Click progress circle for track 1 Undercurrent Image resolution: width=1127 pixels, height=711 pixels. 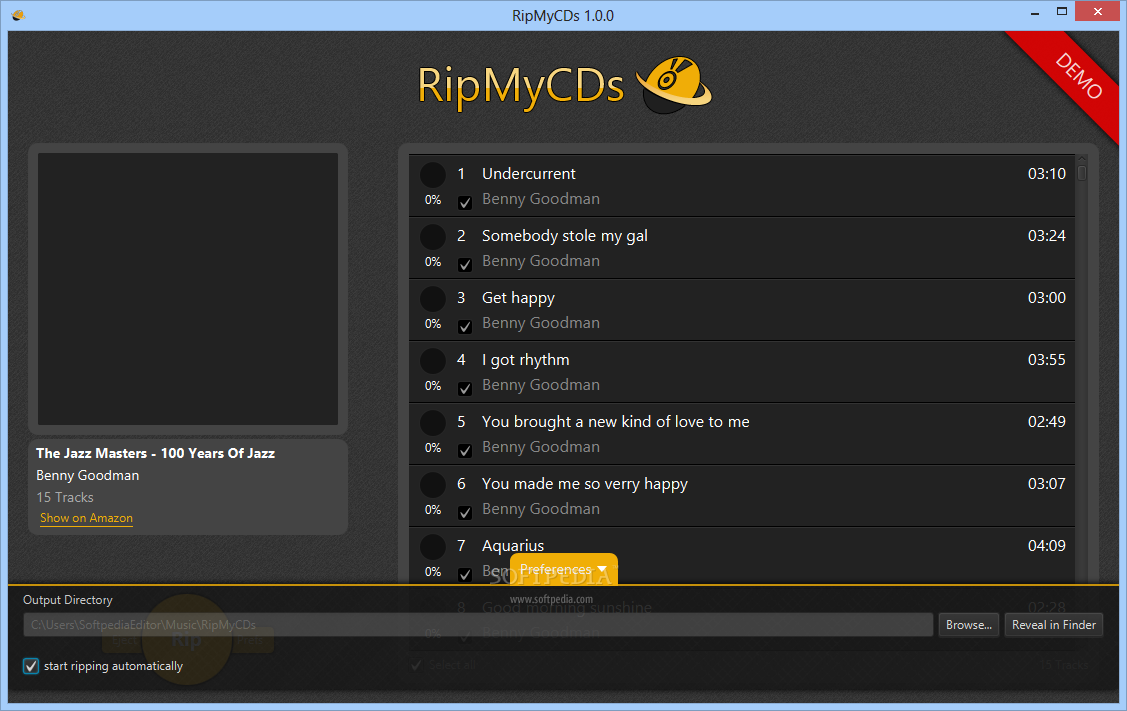(x=433, y=175)
